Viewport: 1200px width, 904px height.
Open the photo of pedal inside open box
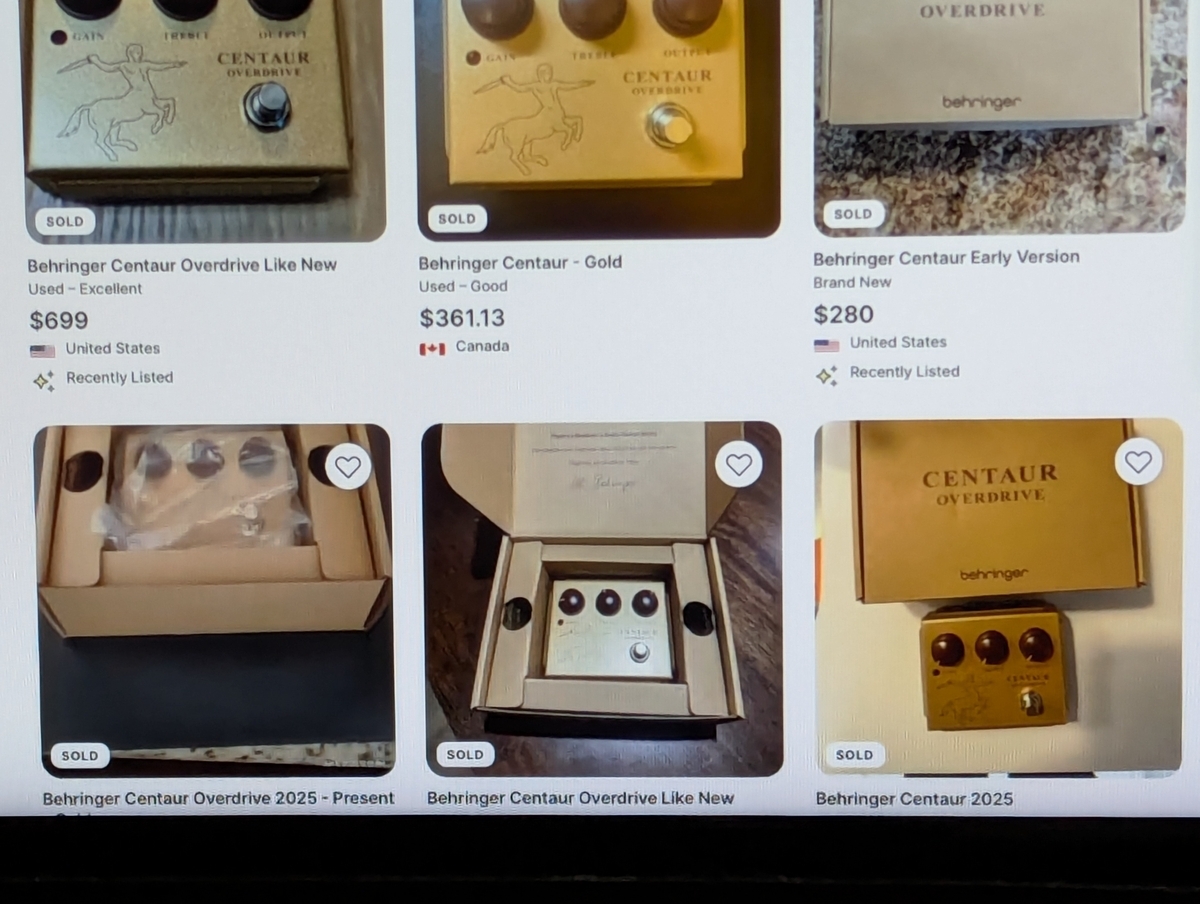(603, 599)
